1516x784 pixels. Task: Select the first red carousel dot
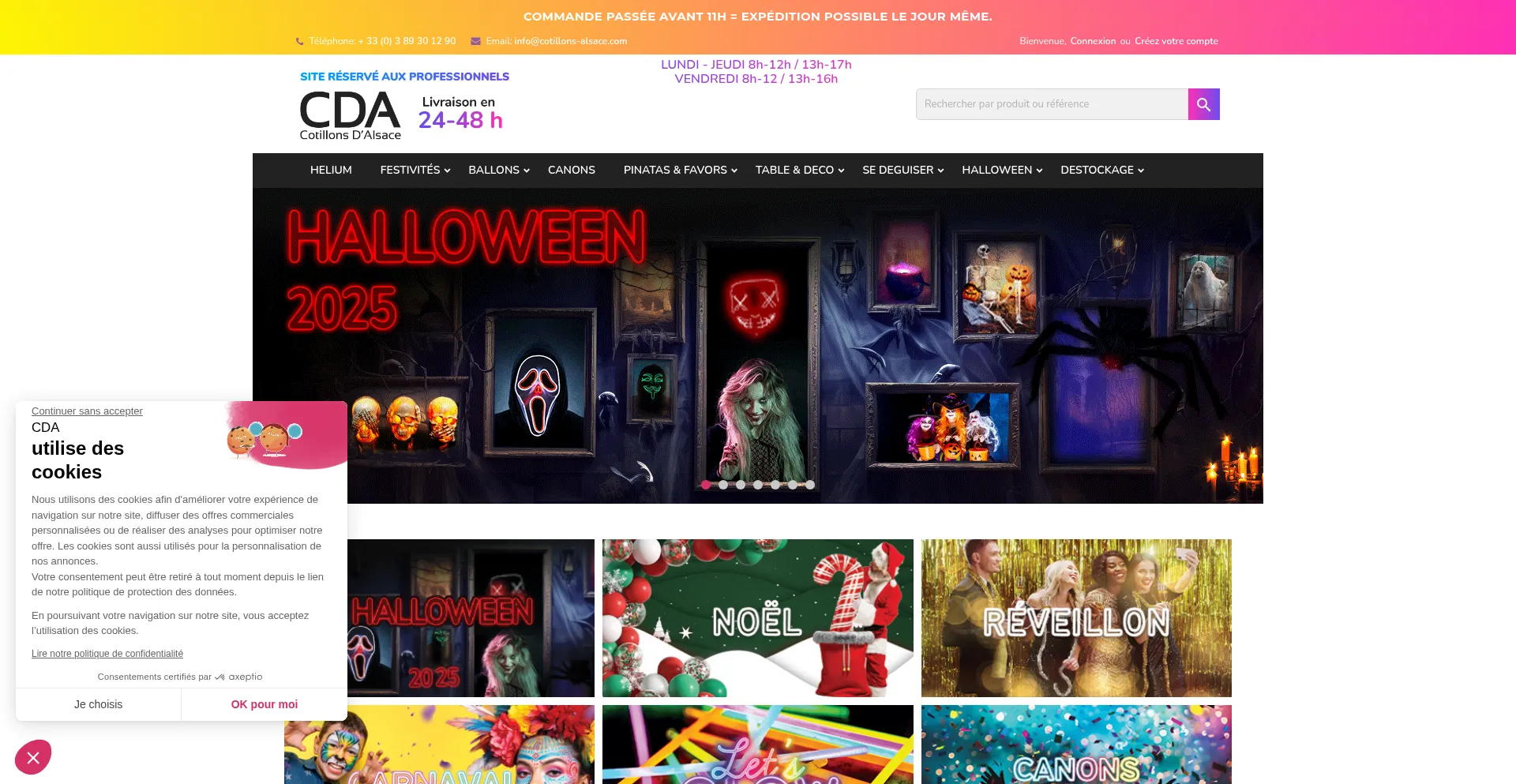tap(706, 485)
